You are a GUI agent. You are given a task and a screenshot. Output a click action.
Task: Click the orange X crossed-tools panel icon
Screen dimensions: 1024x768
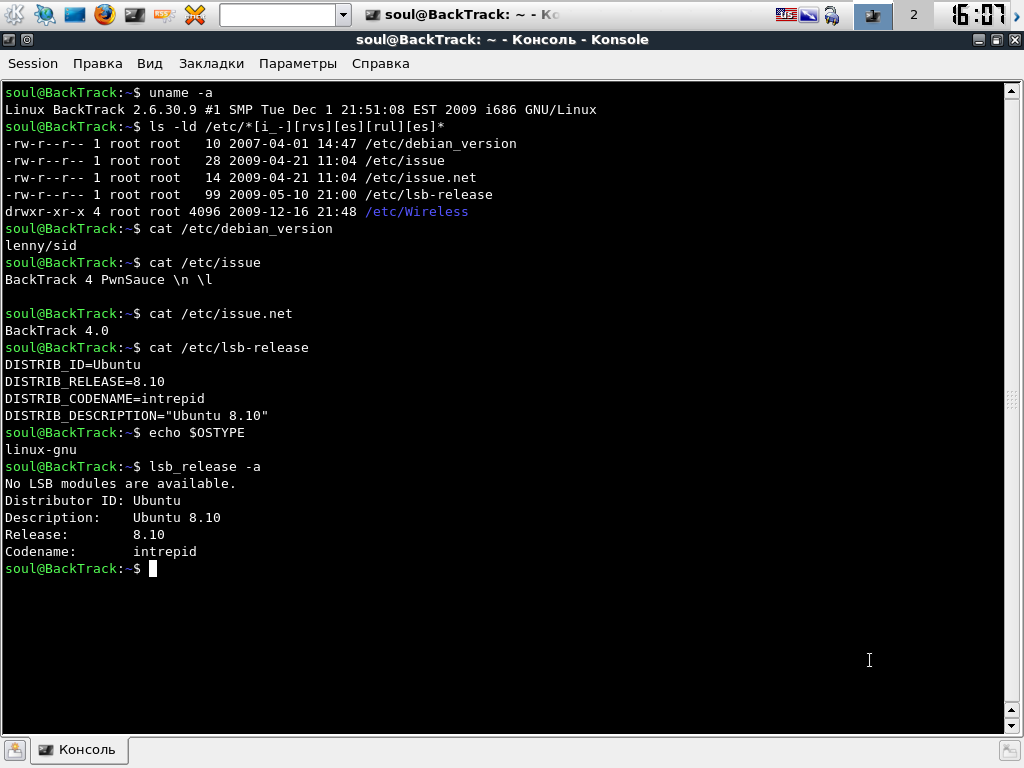[195, 14]
